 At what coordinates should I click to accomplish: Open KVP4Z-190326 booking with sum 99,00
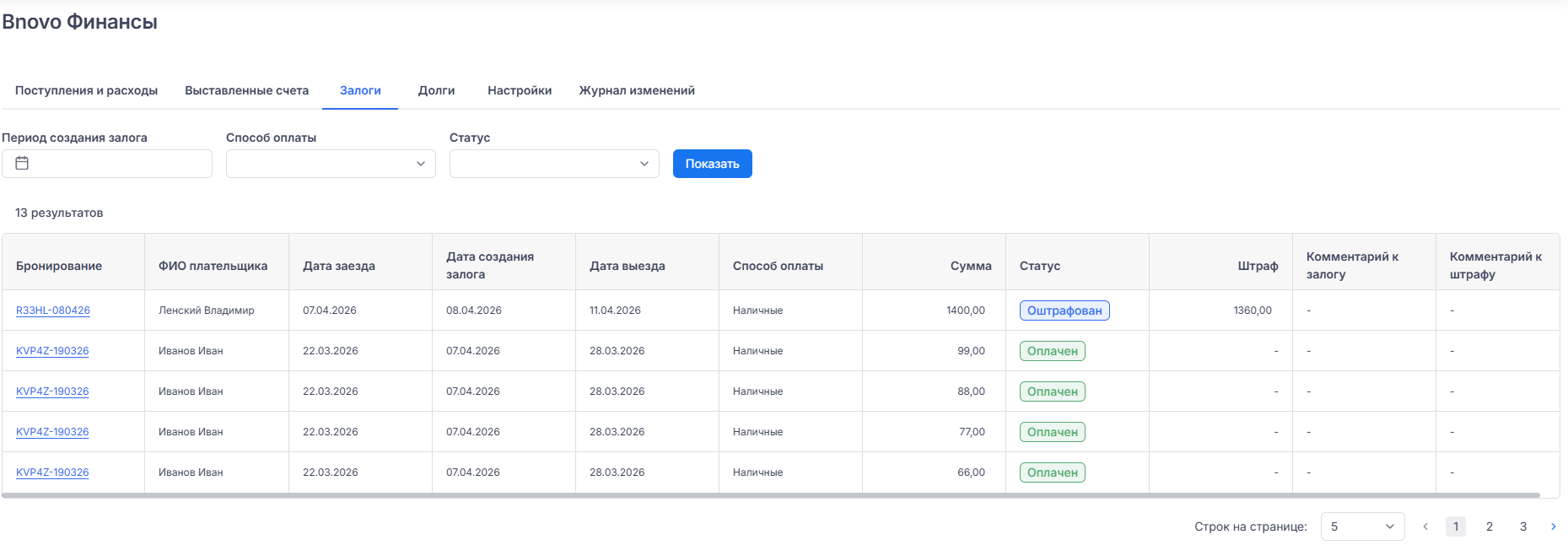[52, 351]
